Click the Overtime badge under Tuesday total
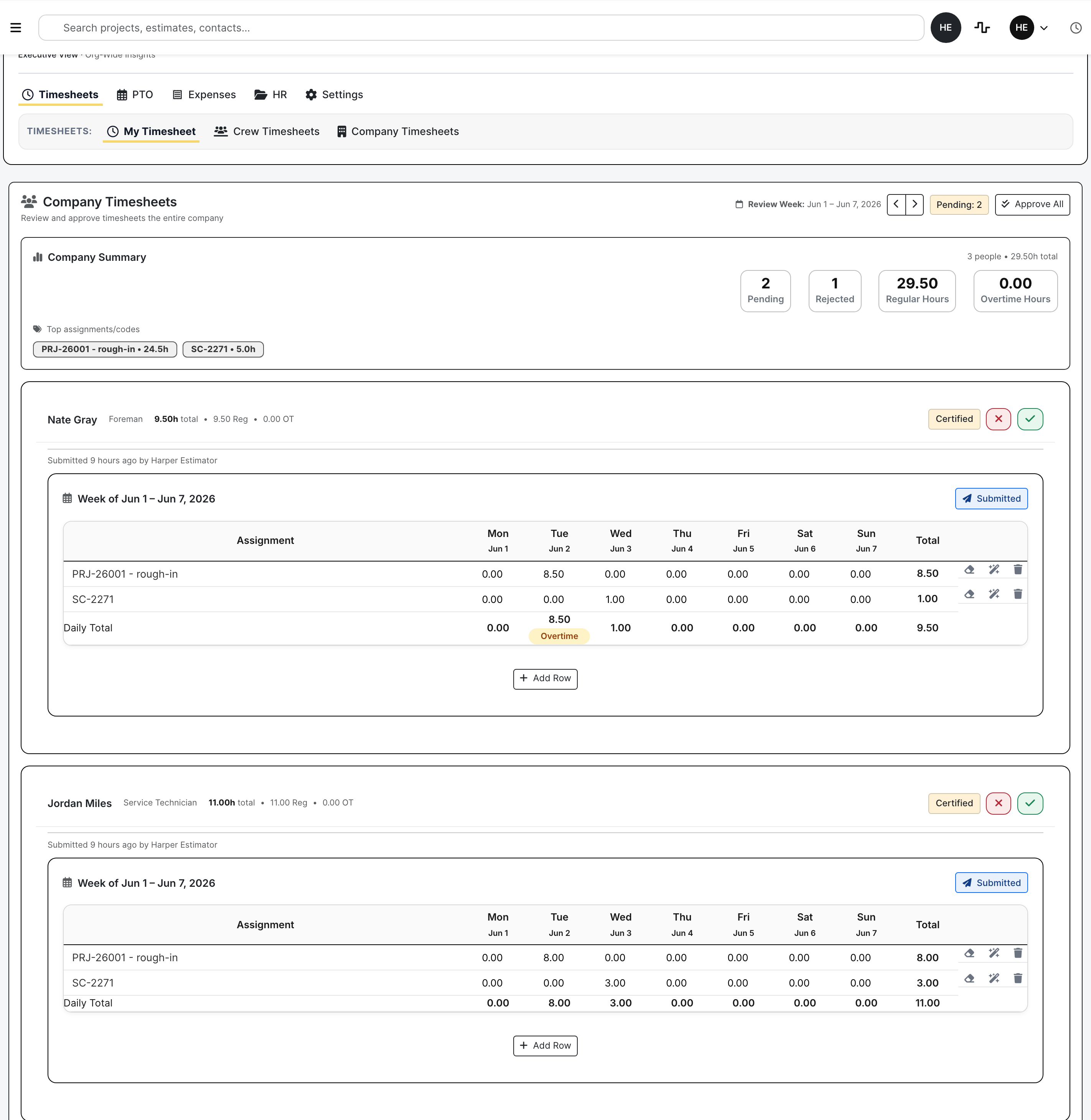Screen dimensions: 1091x1120 point(559,636)
